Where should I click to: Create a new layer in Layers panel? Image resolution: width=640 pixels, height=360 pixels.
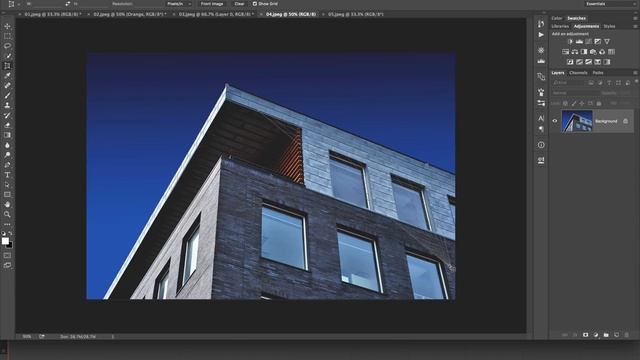click(x=616, y=335)
